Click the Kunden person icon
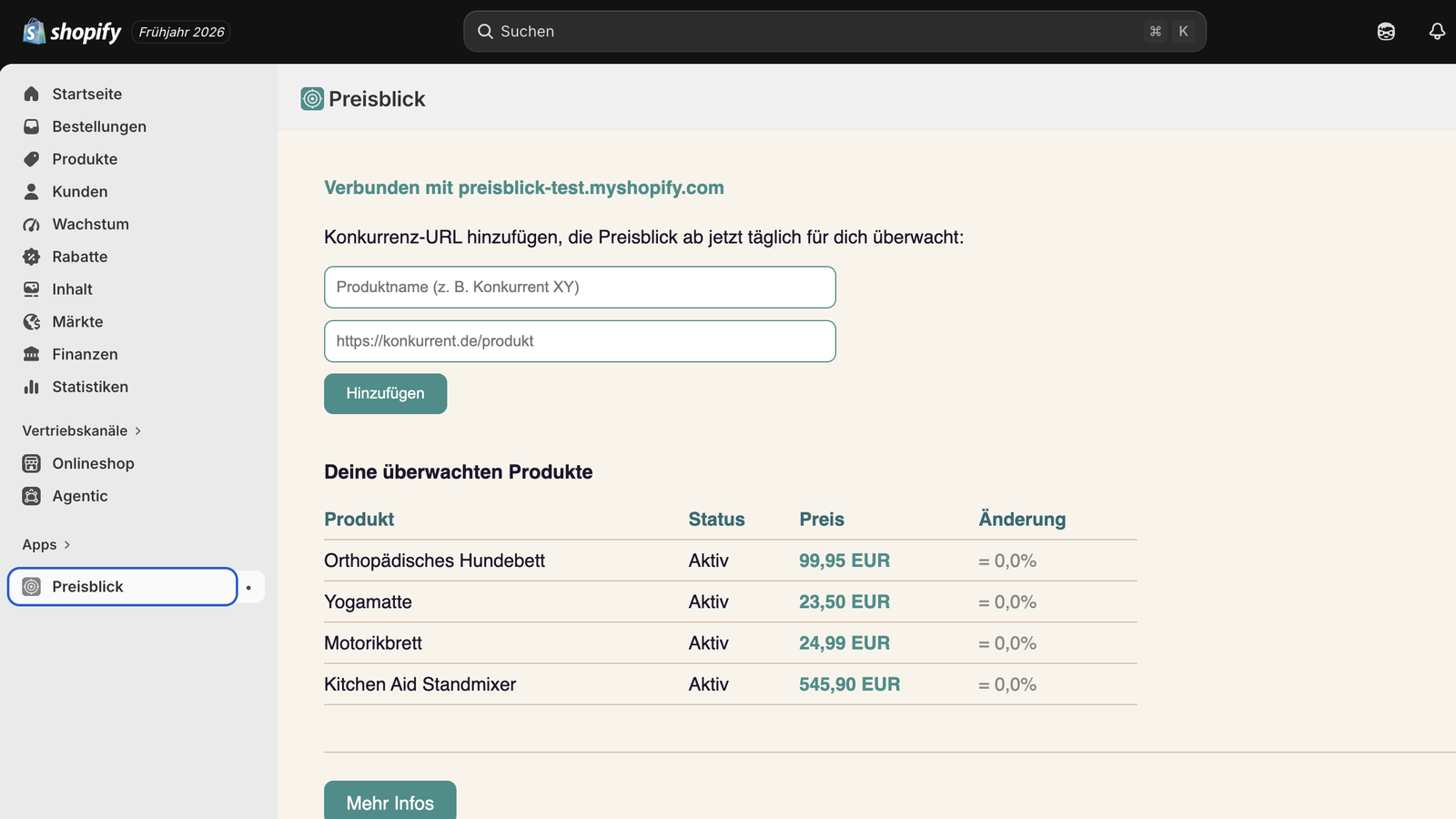 pyautogui.click(x=32, y=191)
